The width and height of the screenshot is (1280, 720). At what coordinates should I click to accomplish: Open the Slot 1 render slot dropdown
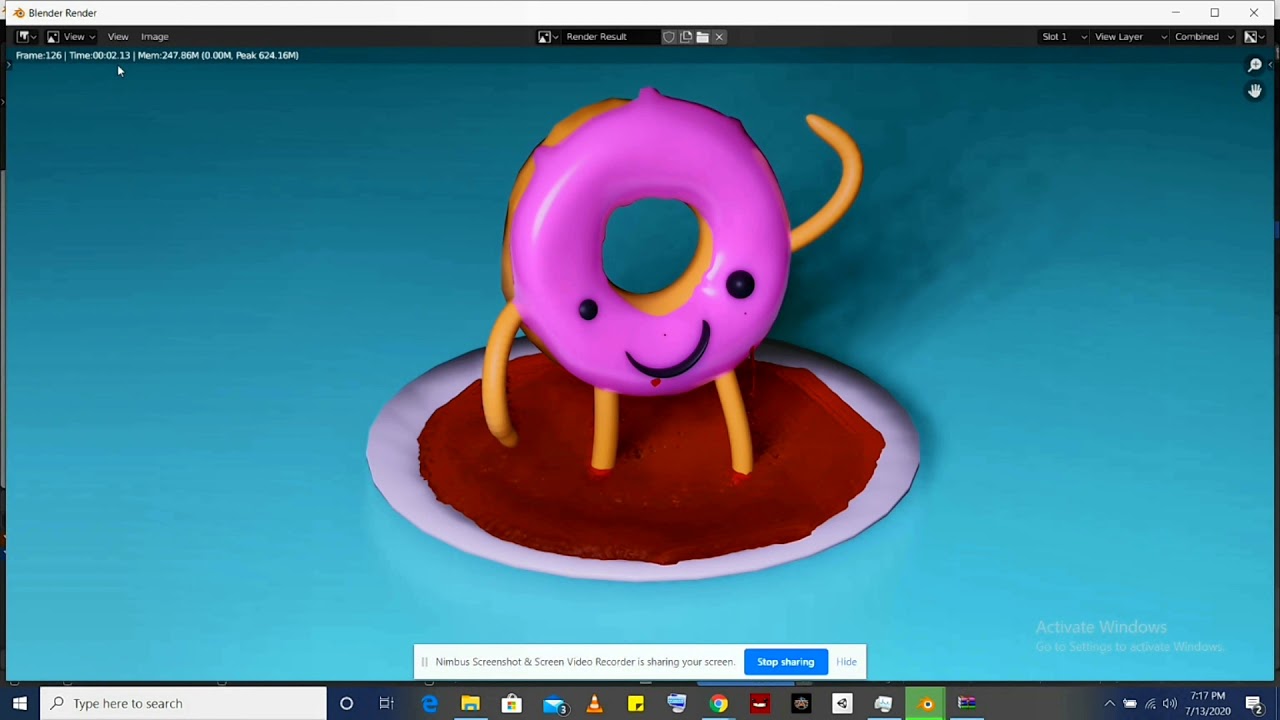pyautogui.click(x=1064, y=37)
